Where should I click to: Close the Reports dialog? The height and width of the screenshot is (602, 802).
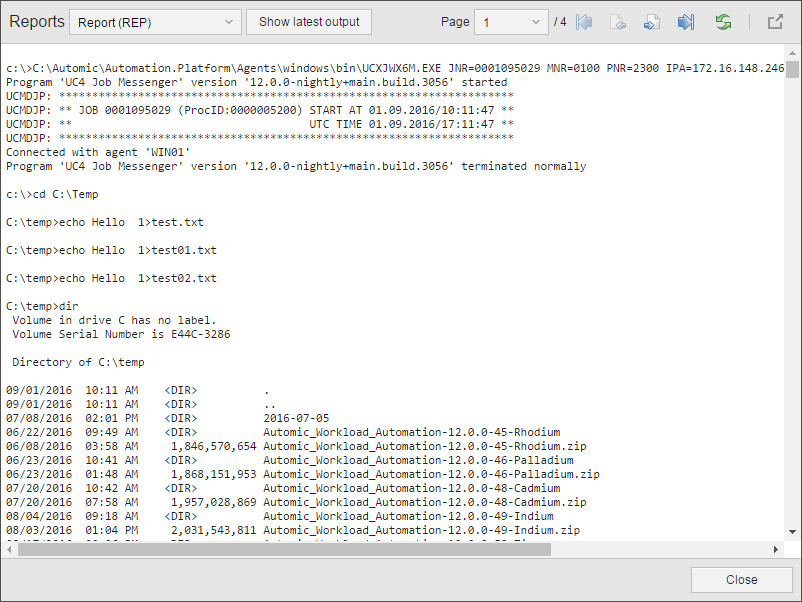(742, 579)
